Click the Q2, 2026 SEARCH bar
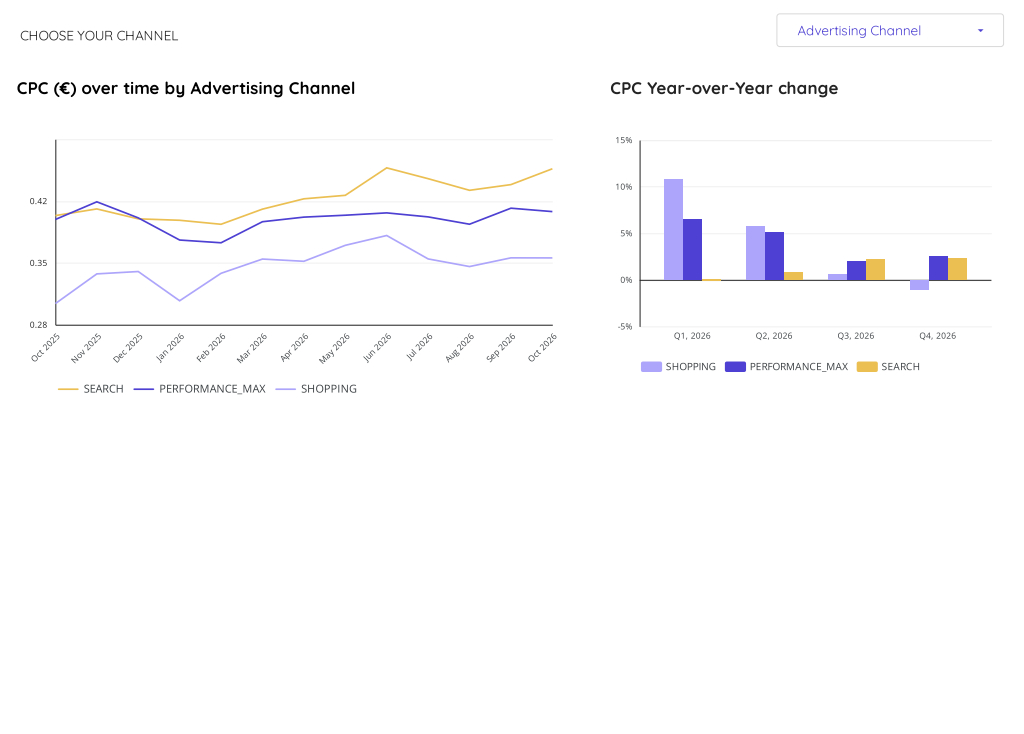The image size is (1024, 734). (793, 276)
